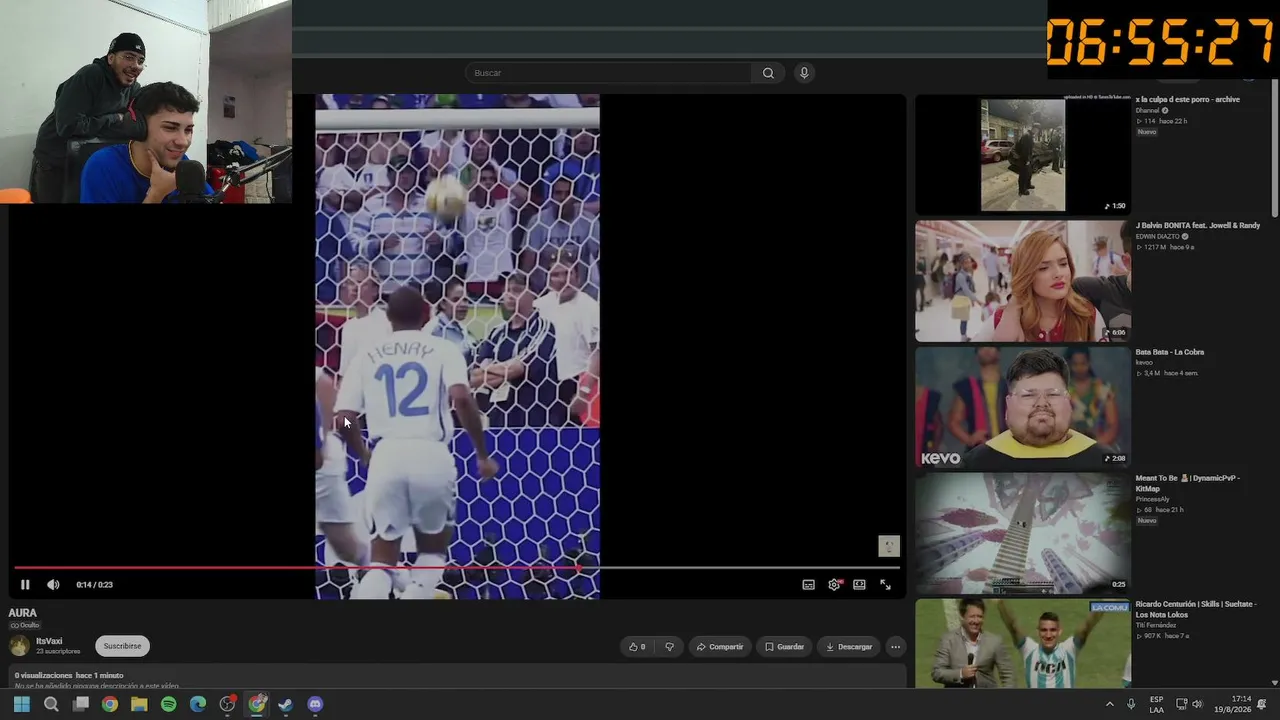Click the video player end-screen watermark icon
This screenshot has height=720, width=1280.
(x=889, y=546)
